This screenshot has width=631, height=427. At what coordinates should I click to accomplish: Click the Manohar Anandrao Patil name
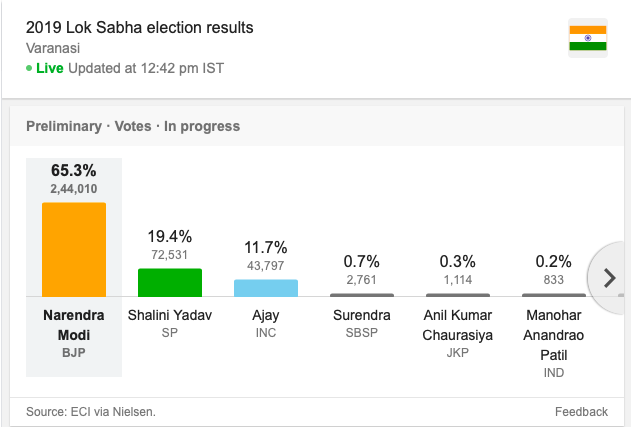tap(554, 335)
